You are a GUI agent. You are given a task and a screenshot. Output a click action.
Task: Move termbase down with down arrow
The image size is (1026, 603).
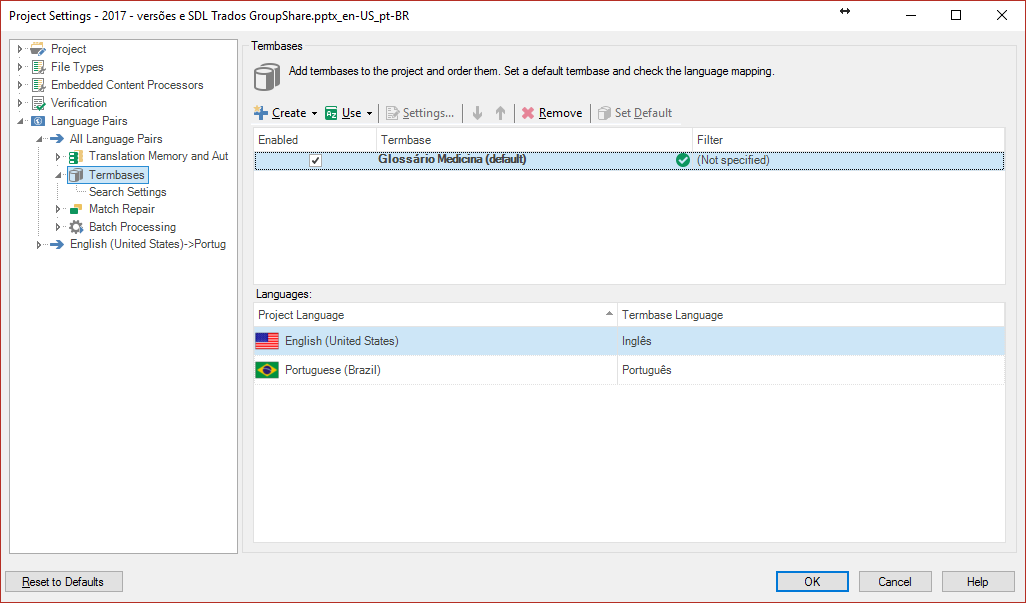click(x=477, y=113)
